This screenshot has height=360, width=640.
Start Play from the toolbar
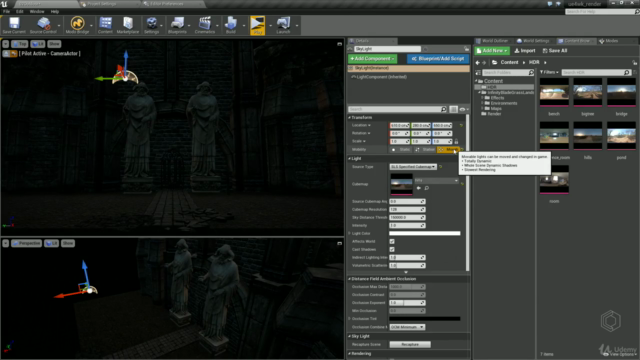pyautogui.click(x=258, y=25)
